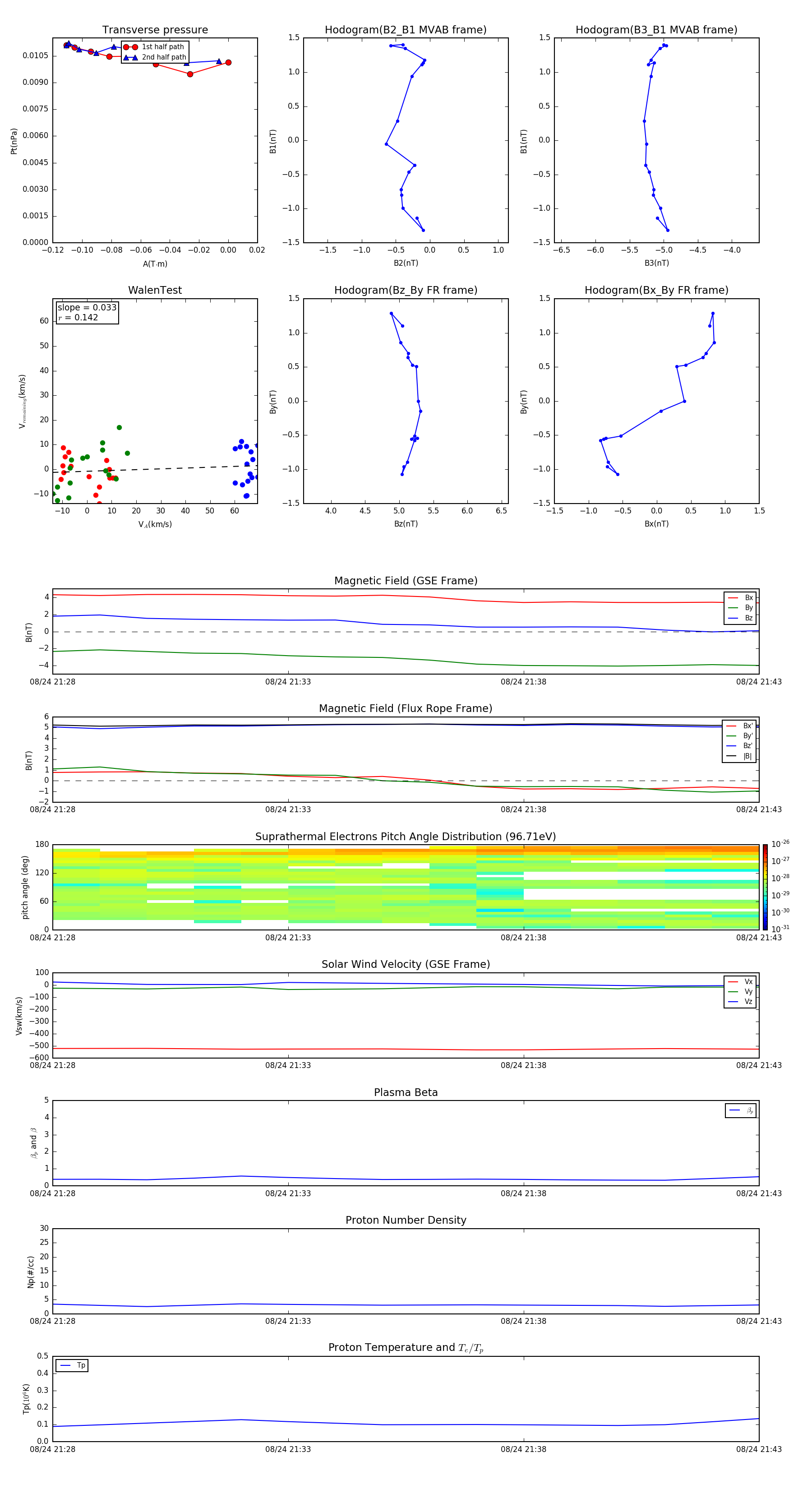Select the 'WalenTest' plot title
Screen dimensions: 812x1489
coord(155,290)
